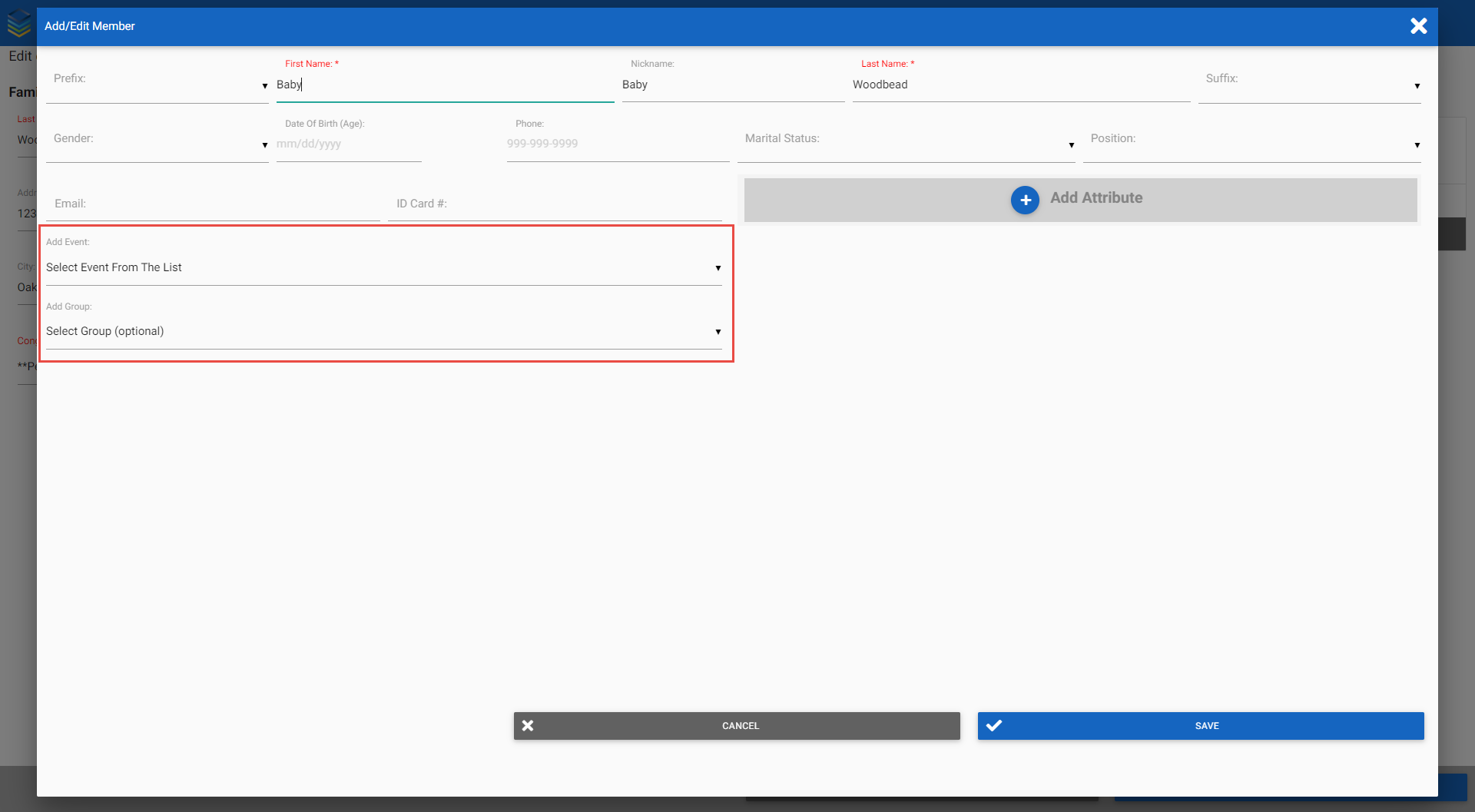Click the X icon on Cancel button

point(528,725)
